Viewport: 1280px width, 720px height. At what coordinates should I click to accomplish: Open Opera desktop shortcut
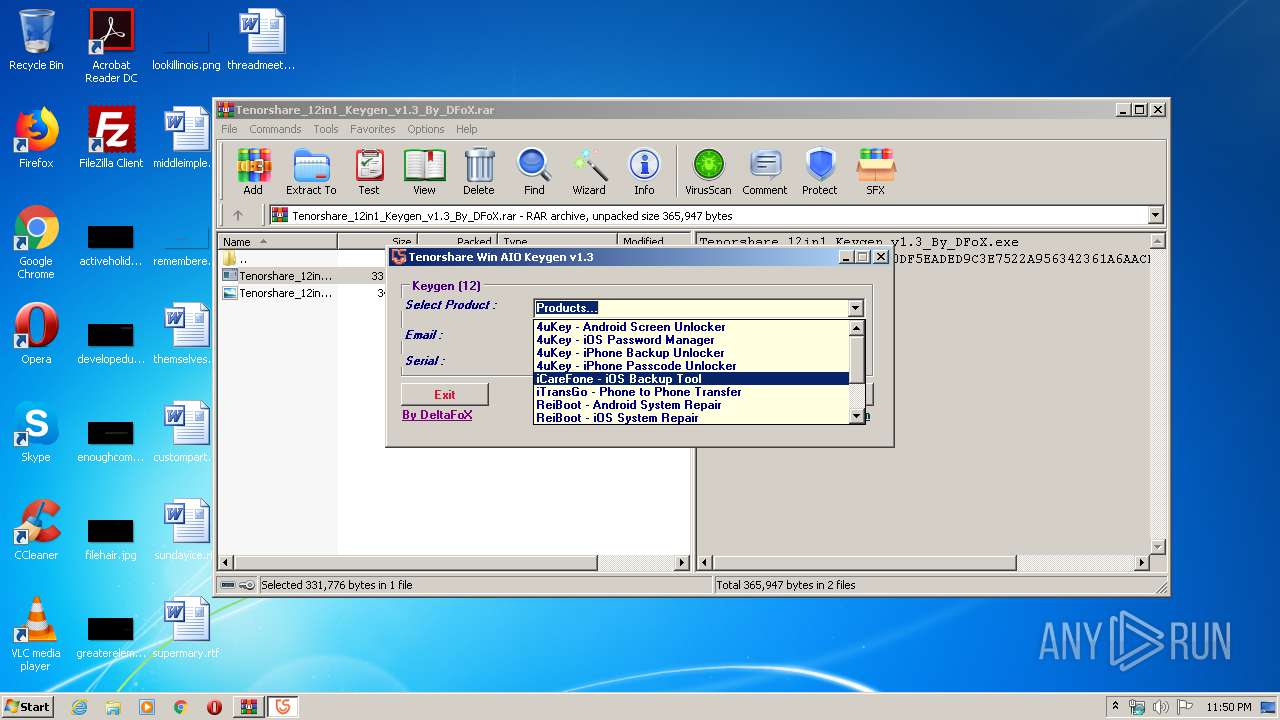(36, 334)
